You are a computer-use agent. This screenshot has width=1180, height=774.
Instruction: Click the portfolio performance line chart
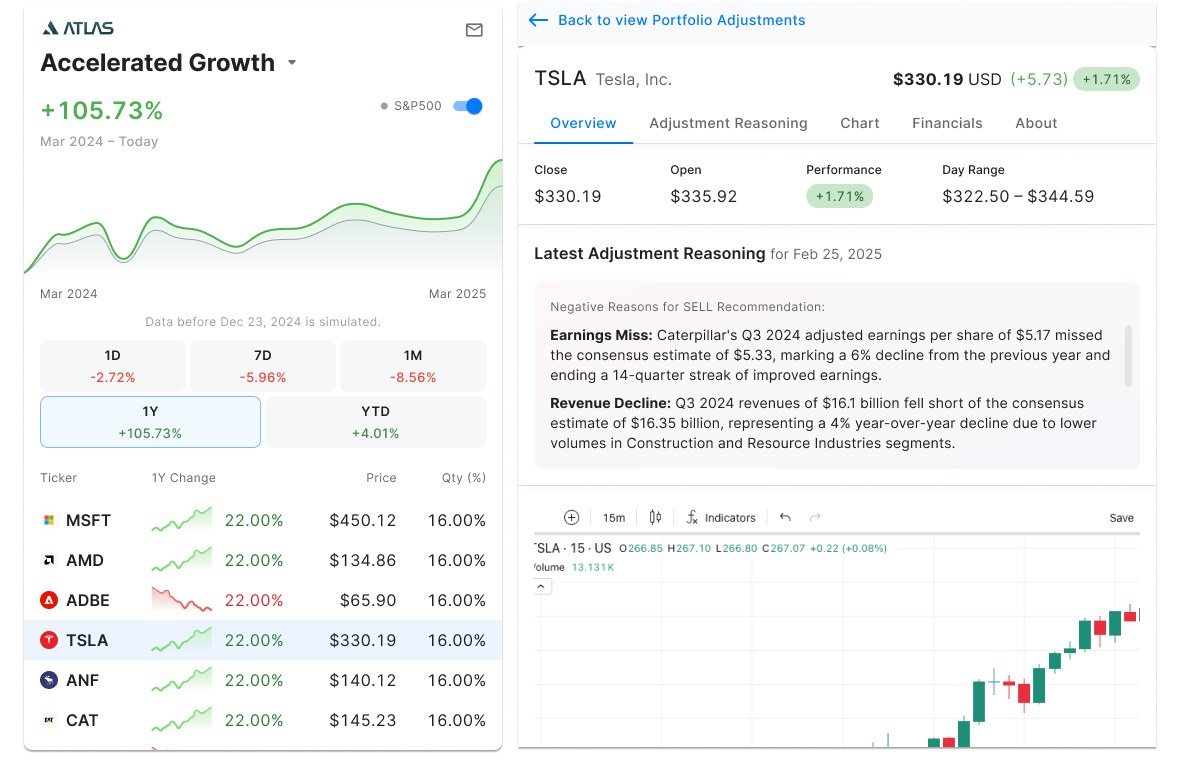coord(263,218)
